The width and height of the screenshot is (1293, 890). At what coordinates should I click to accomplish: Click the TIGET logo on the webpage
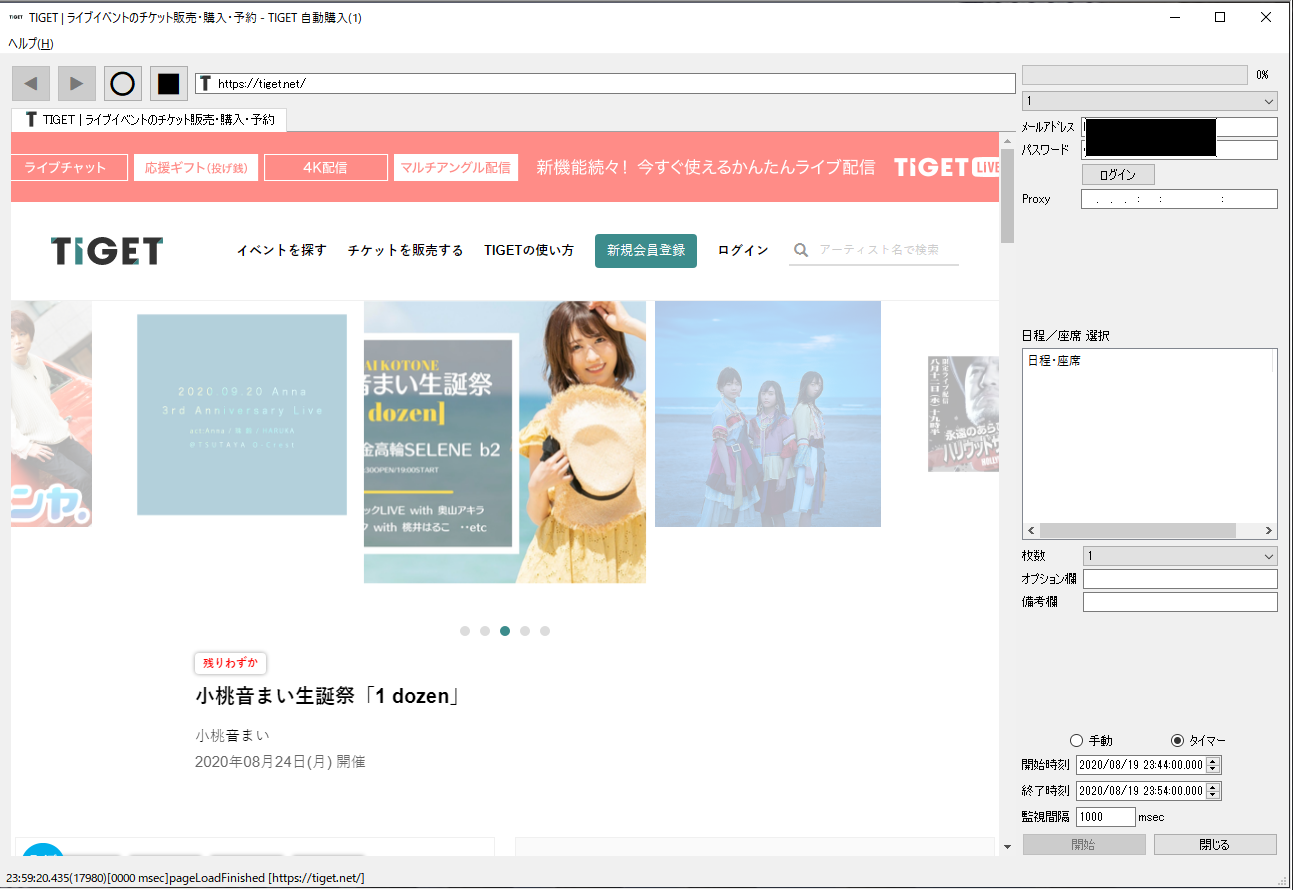pyautogui.click(x=107, y=251)
